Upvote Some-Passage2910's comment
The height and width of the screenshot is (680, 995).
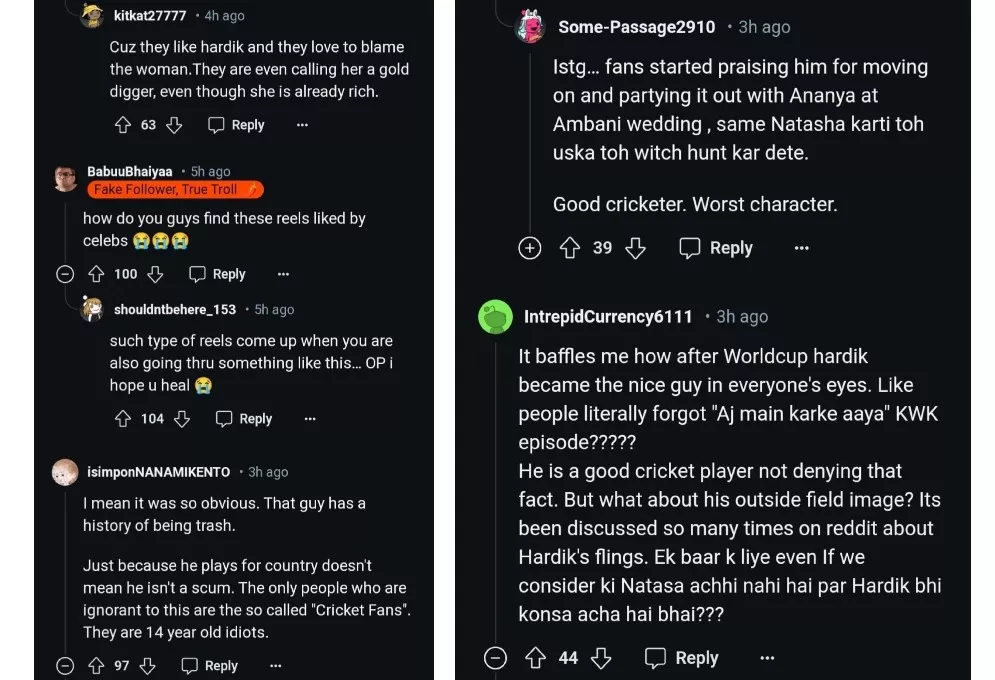coord(569,248)
